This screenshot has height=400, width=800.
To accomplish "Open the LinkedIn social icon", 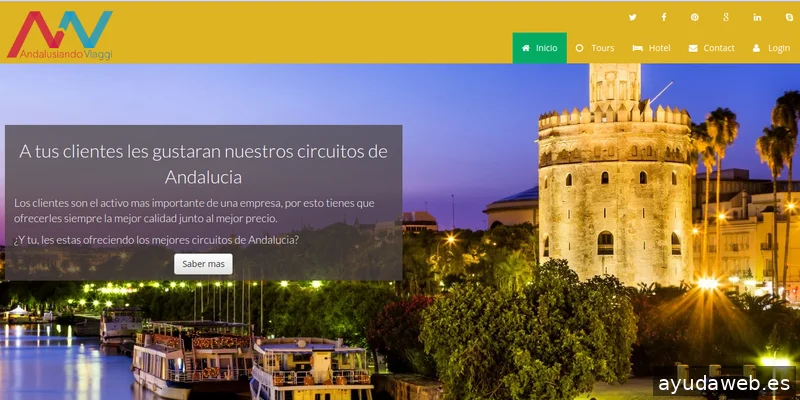I will [757, 17].
